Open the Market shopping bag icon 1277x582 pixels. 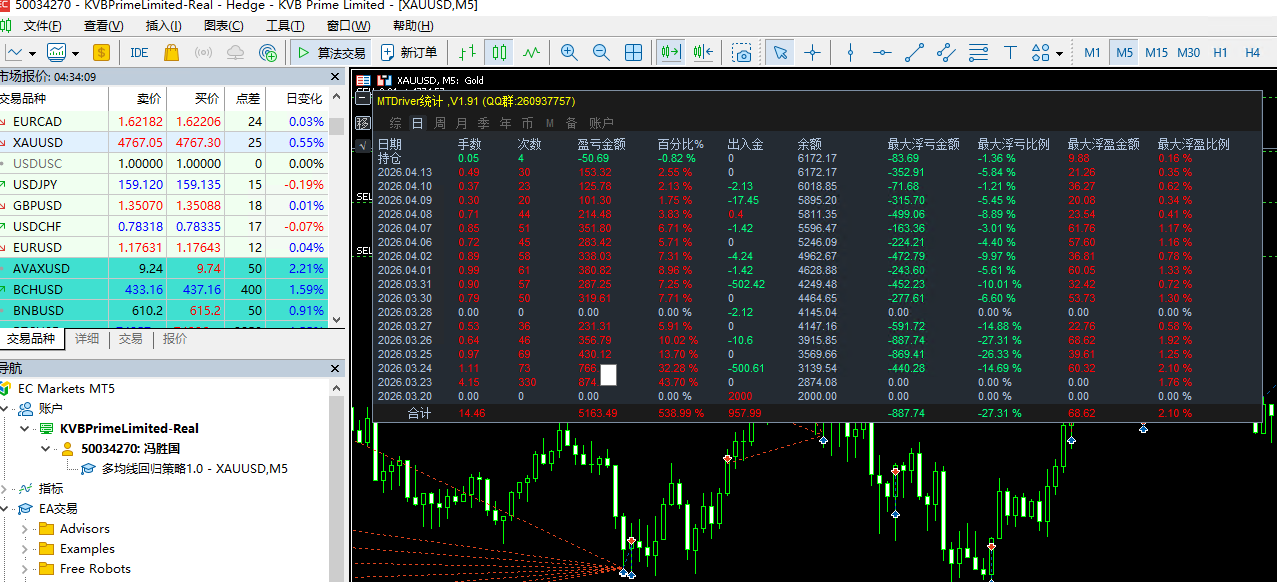(x=171, y=52)
